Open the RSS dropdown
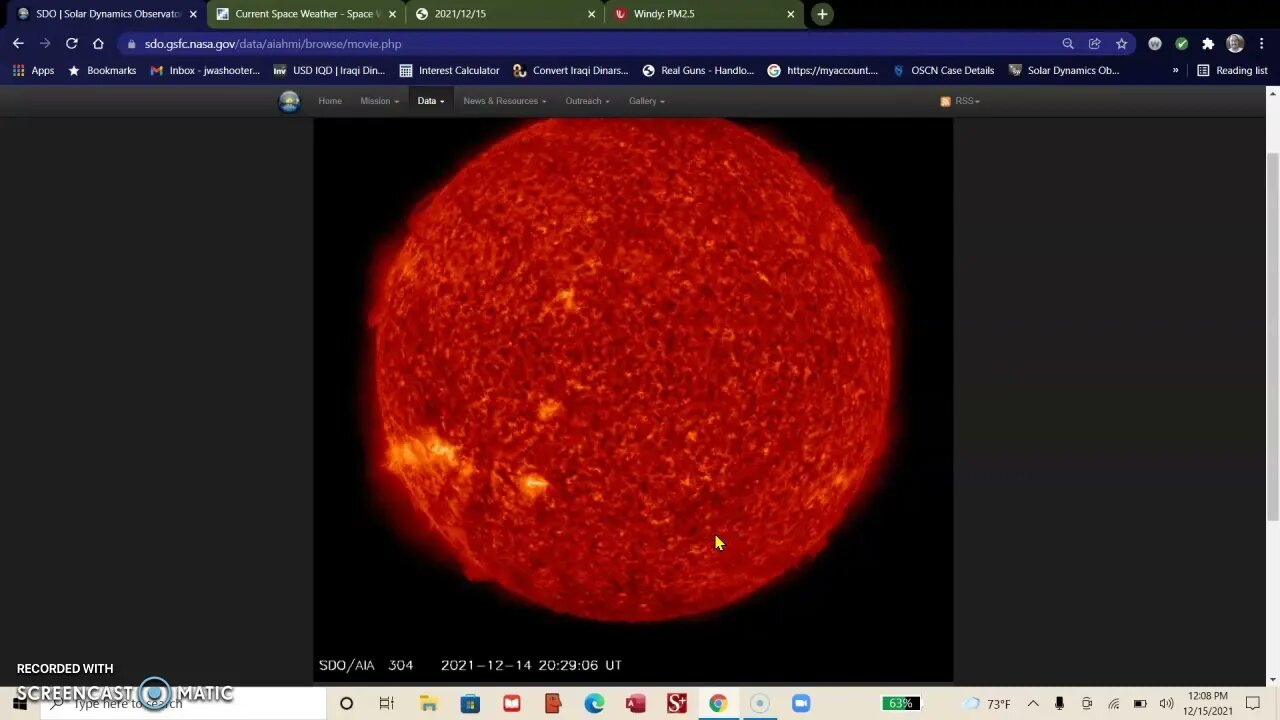Image resolution: width=1280 pixels, height=720 pixels. (961, 101)
